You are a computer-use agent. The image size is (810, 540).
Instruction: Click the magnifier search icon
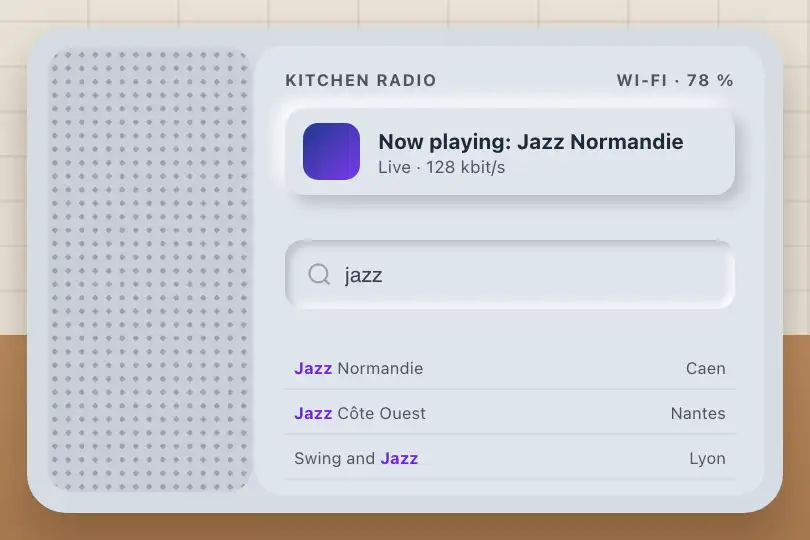pos(319,274)
